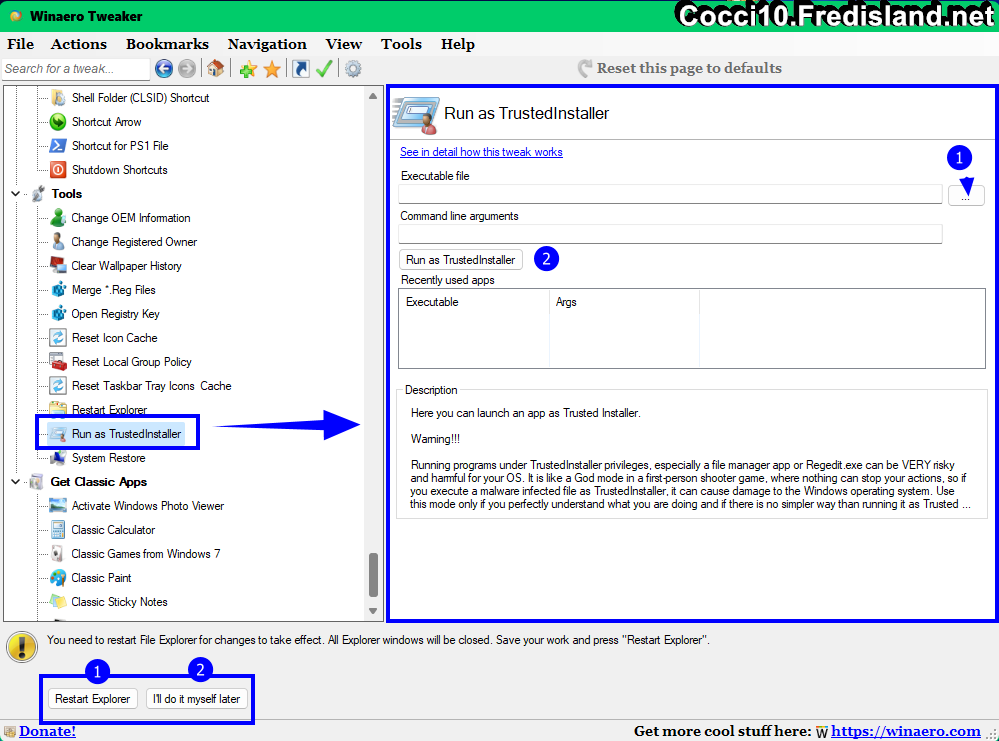Click Reset Local Group Policy icon
Viewport: 999px width, 741px height.
58,362
